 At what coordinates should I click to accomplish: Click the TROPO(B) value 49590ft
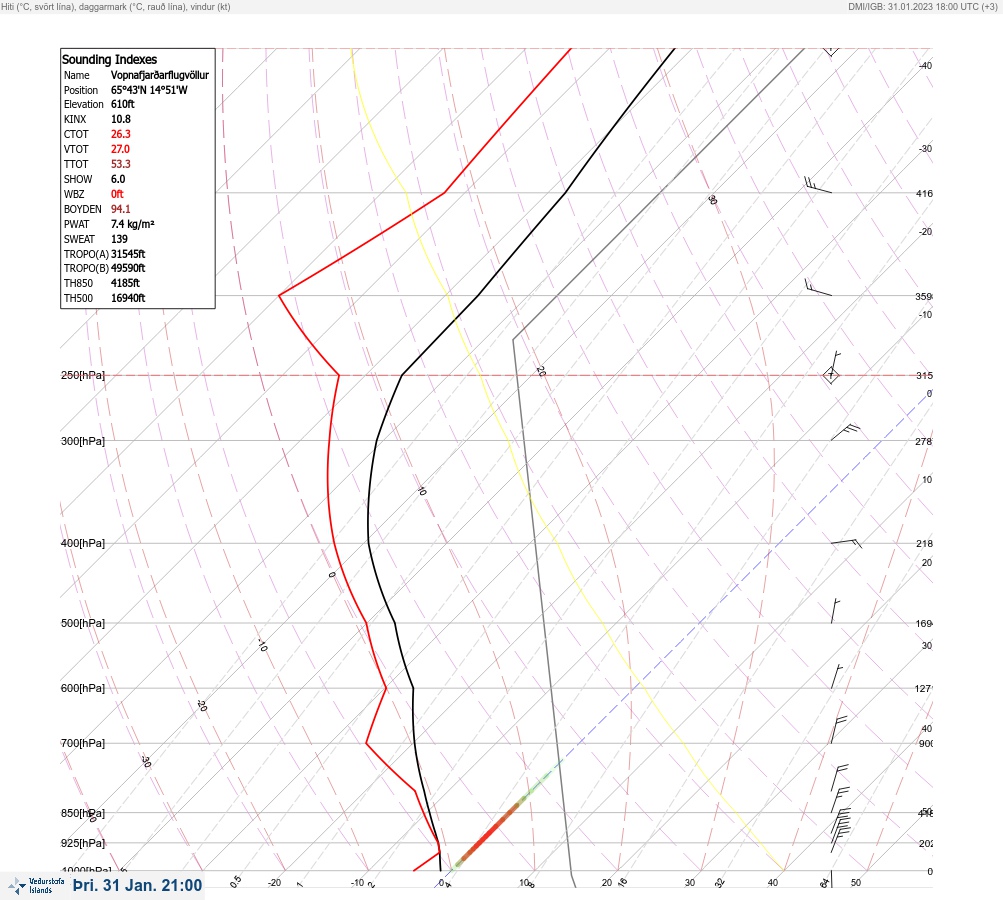128,268
